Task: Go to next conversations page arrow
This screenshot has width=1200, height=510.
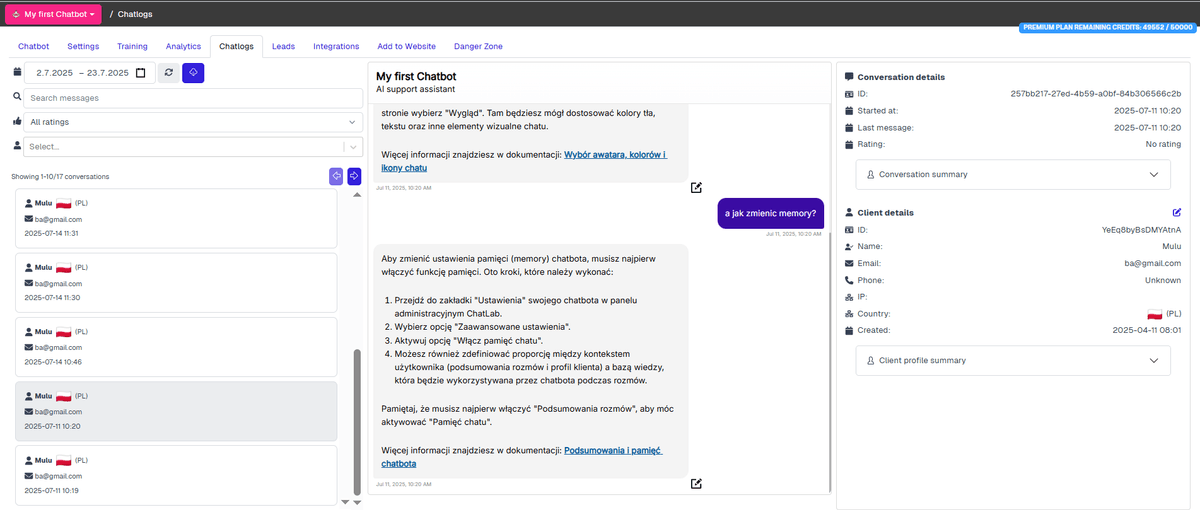Action: point(354,176)
